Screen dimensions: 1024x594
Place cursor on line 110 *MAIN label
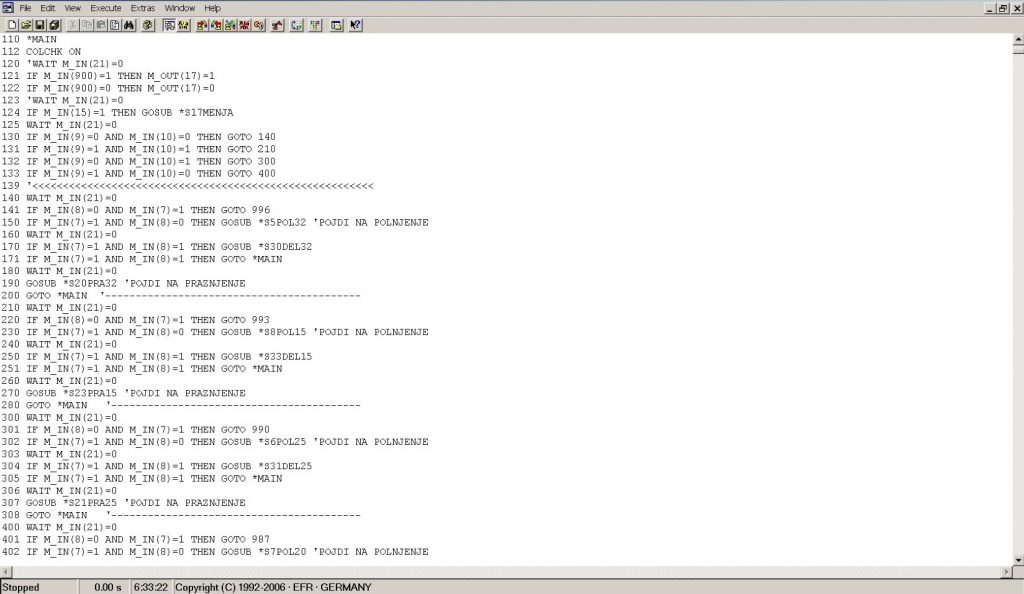43,39
